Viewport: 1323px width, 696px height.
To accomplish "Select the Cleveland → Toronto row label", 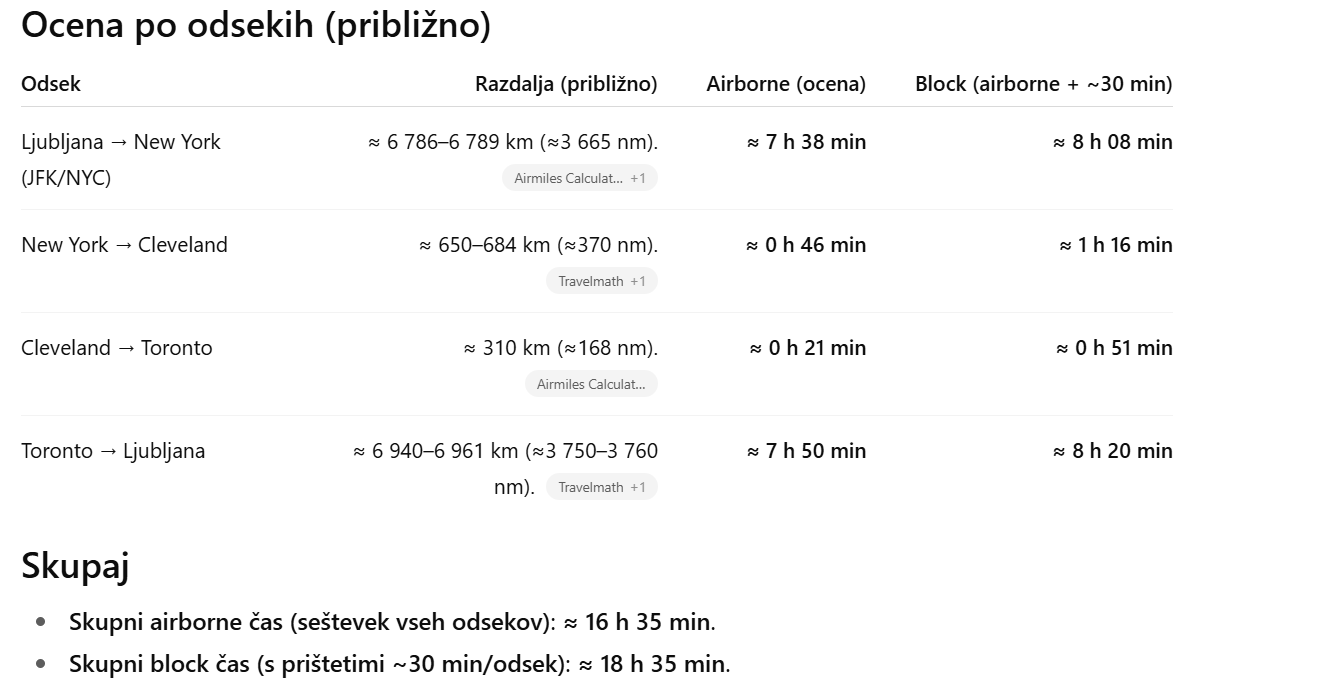I will tap(117, 348).
